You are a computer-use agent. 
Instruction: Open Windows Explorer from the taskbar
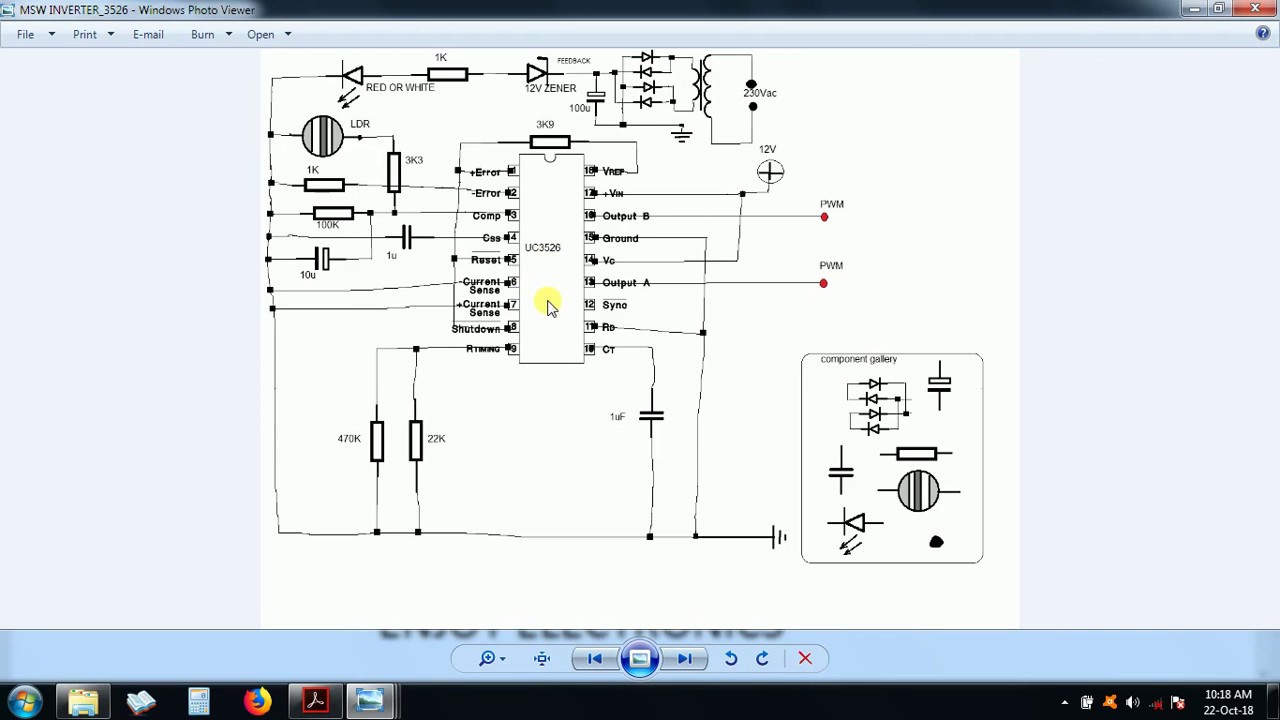tap(83, 701)
